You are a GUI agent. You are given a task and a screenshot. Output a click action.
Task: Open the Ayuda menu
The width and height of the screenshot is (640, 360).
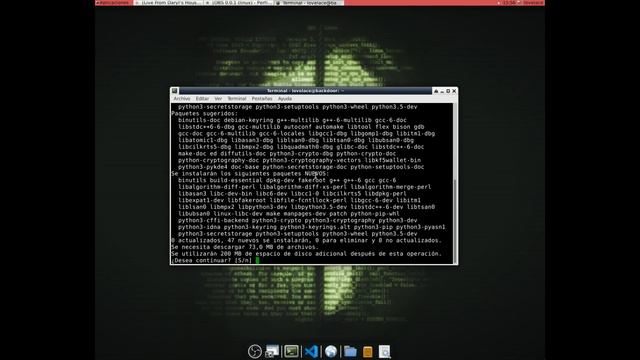pos(285,99)
